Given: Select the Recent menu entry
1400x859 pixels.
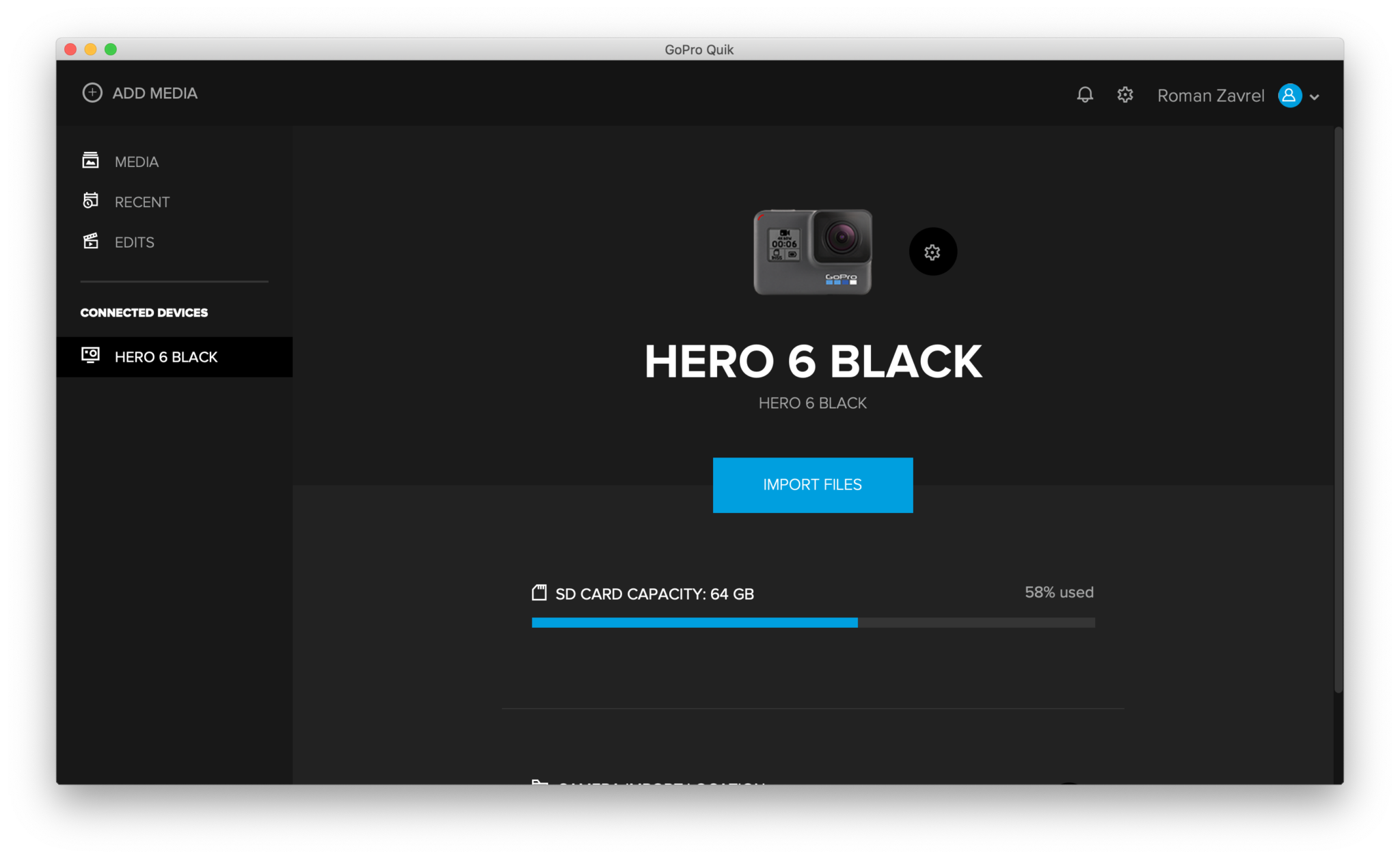Looking at the screenshot, I should pyautogui.click(x=142, y=201).
